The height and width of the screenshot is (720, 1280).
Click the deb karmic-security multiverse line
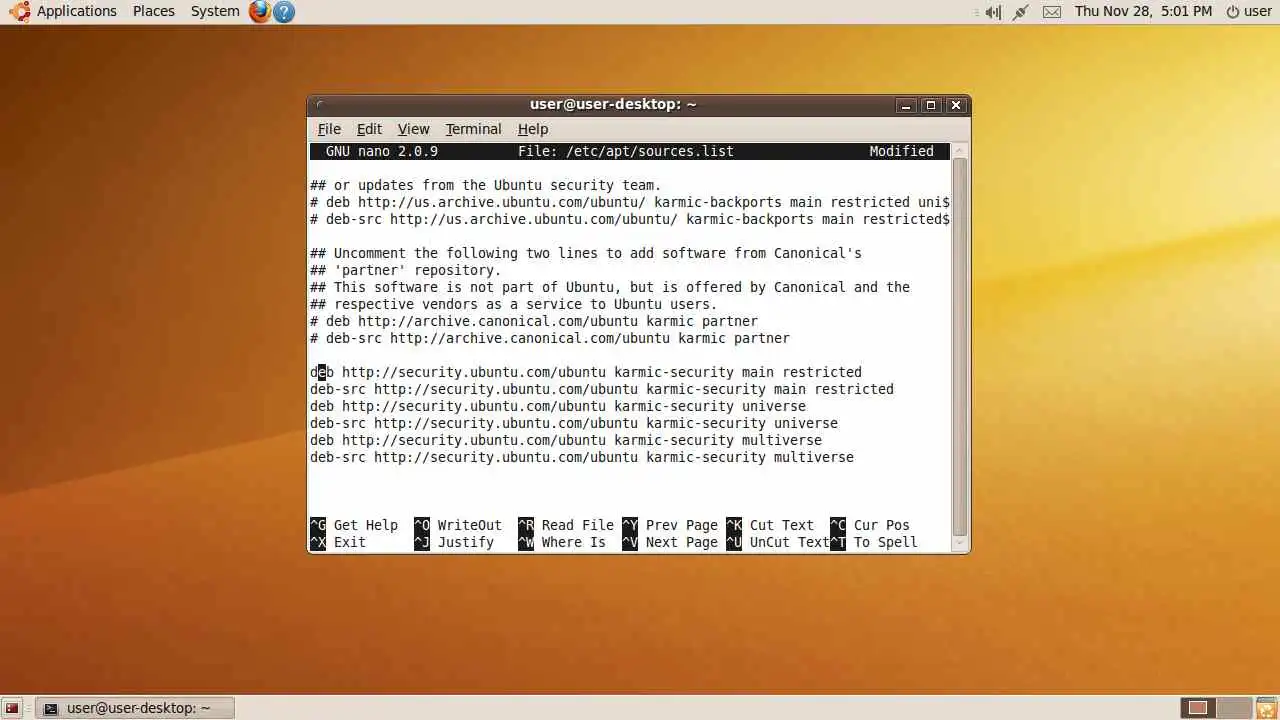pos(566,440)
